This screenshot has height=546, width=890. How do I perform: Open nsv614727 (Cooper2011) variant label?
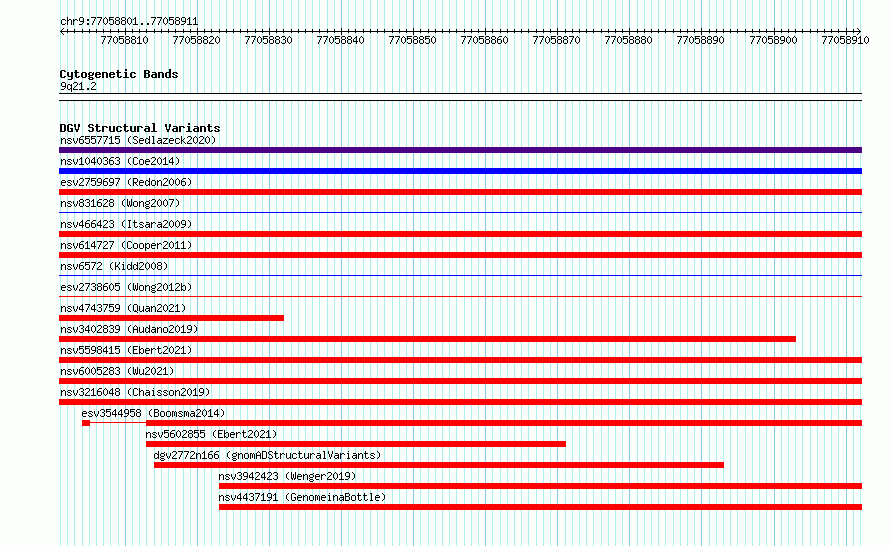click(126, 245)
